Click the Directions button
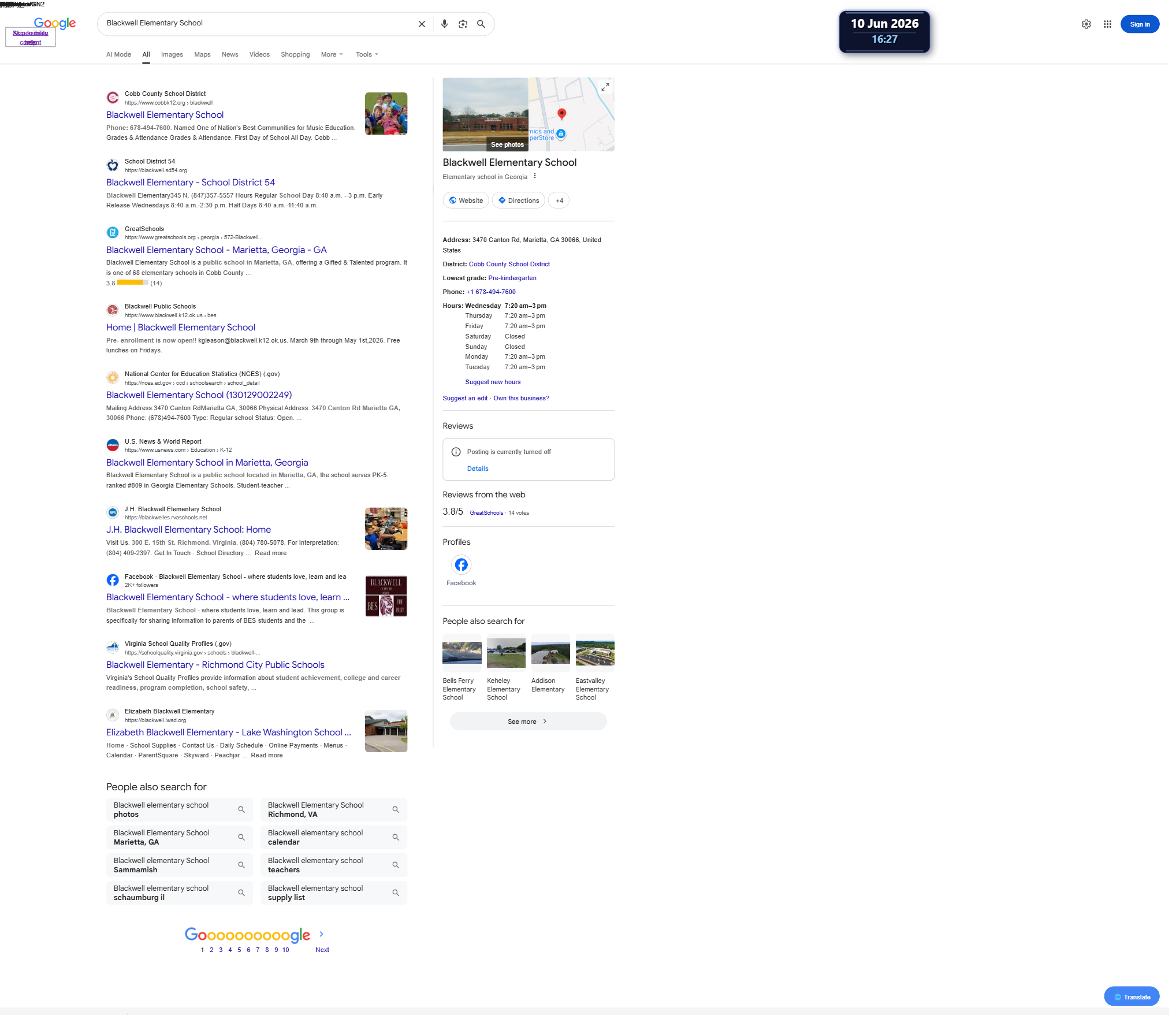This screenshot has height=1015, width=1176. (x=519, y=200)
